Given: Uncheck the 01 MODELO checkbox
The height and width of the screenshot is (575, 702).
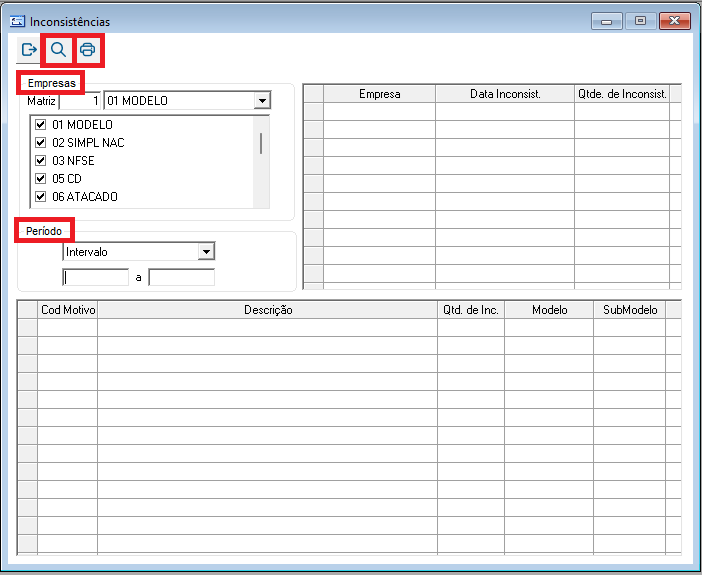Looking at the screenshot, I should pyautogui.click(x=41, y=124).
